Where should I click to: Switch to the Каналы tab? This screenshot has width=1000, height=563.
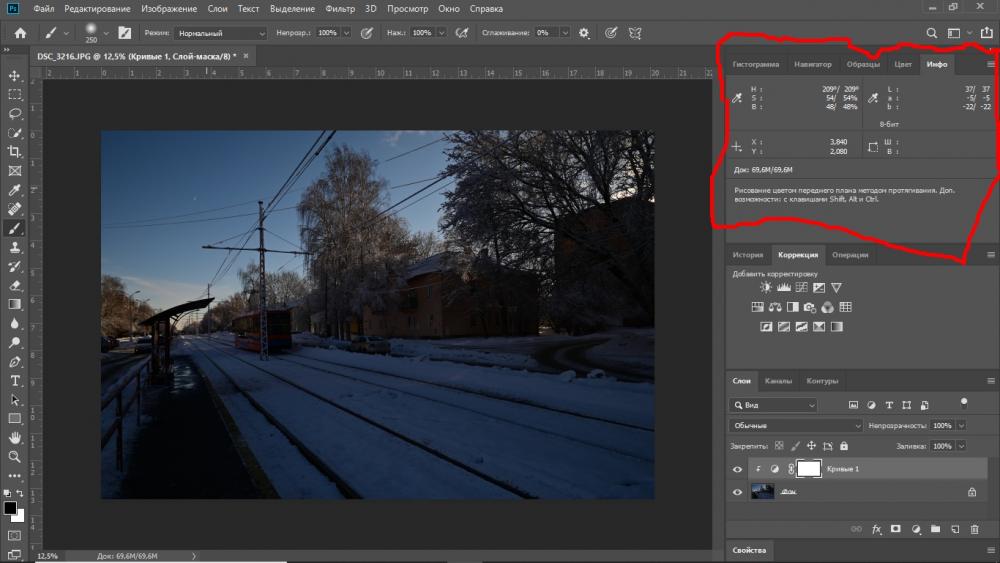pyautogui.click(x=778, y=381)
